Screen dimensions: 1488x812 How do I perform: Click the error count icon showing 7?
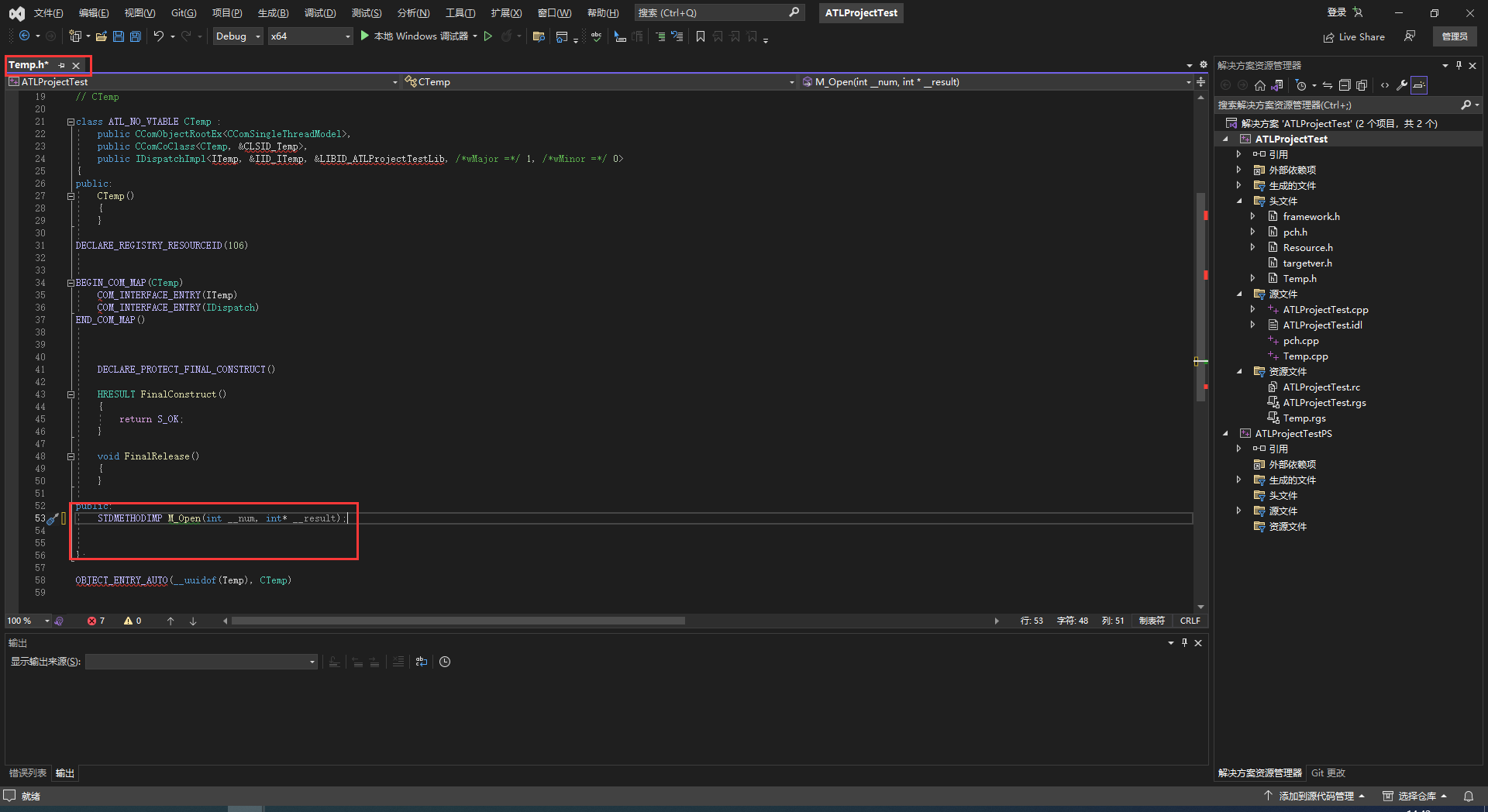click(x=91, y=621)
